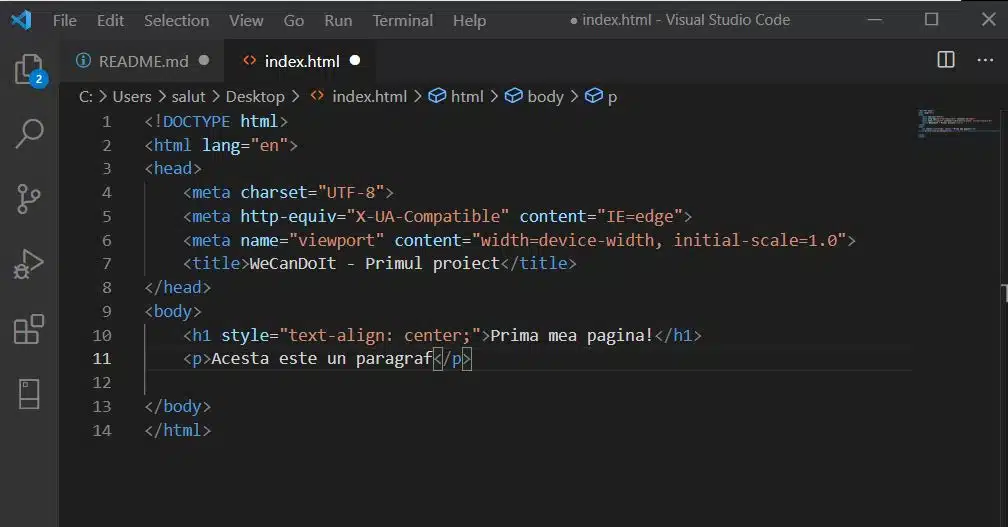Click line number 14 in gutter
1008x527 pixels.
(102, 430)
